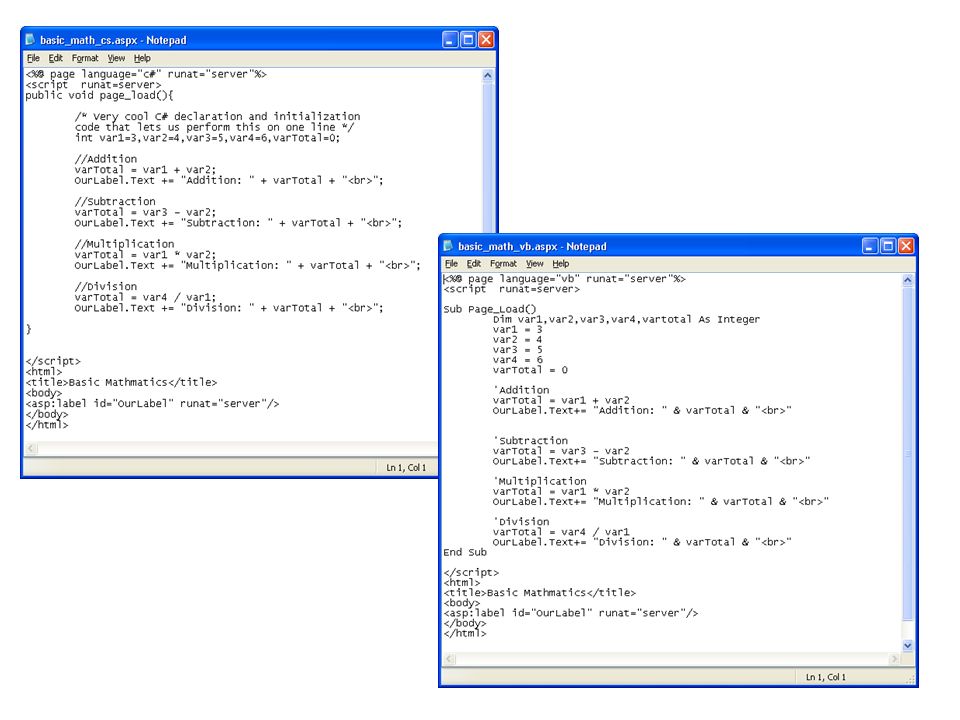Click the 'Division comment in VB file

pos(521,522)
